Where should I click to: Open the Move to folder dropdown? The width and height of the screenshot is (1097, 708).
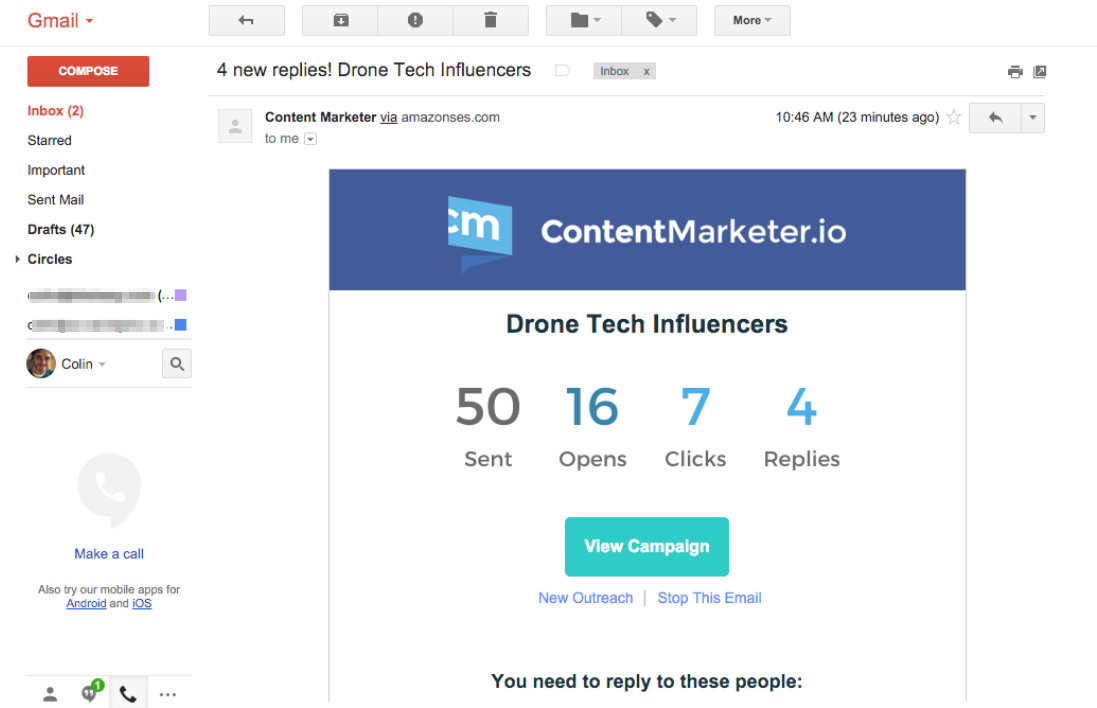[584, 20]
